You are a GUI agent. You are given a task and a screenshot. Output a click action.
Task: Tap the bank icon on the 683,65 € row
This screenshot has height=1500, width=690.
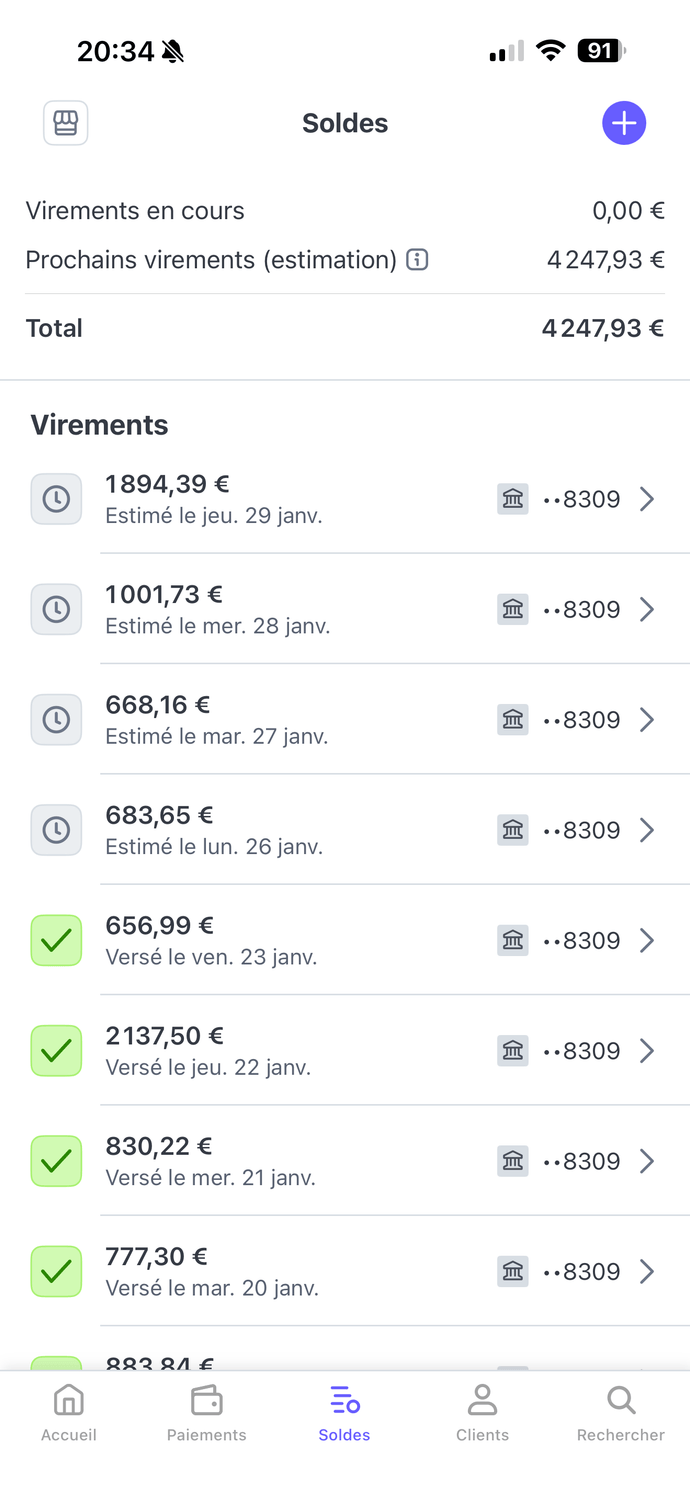[x=513, y=830]
